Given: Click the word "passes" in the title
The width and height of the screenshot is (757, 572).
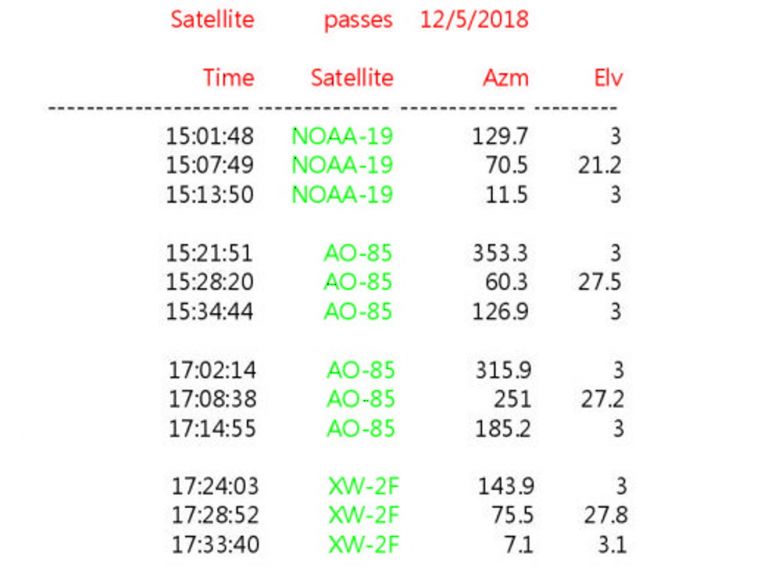Looking at the screenshot, I should pos(357,19).
